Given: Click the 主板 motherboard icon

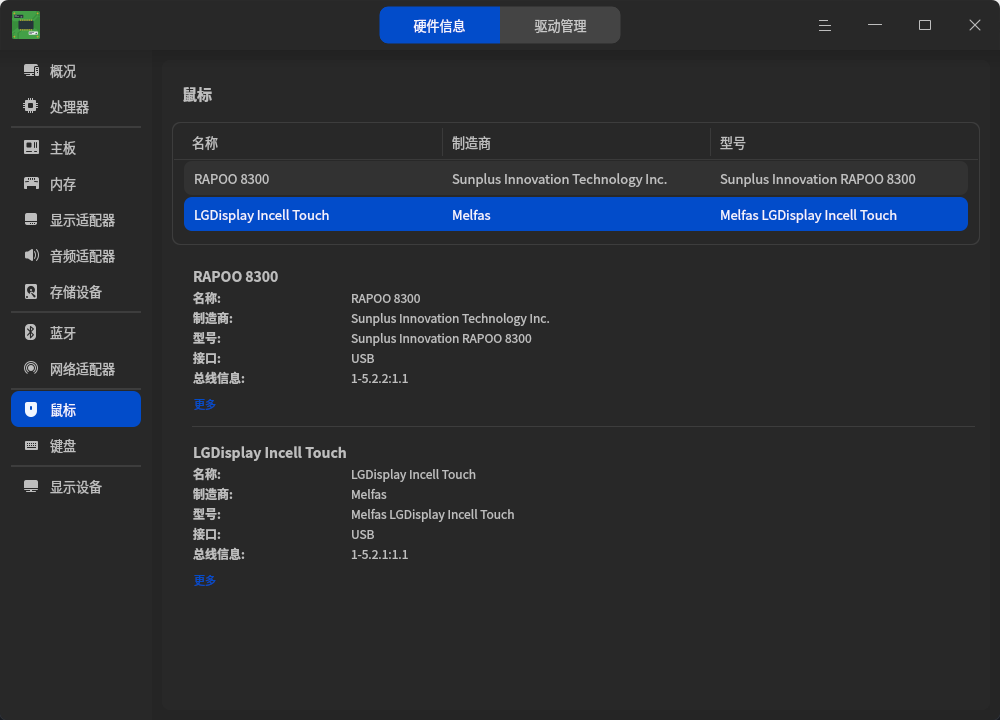Looking at the screenshot, I should point(31,148).
